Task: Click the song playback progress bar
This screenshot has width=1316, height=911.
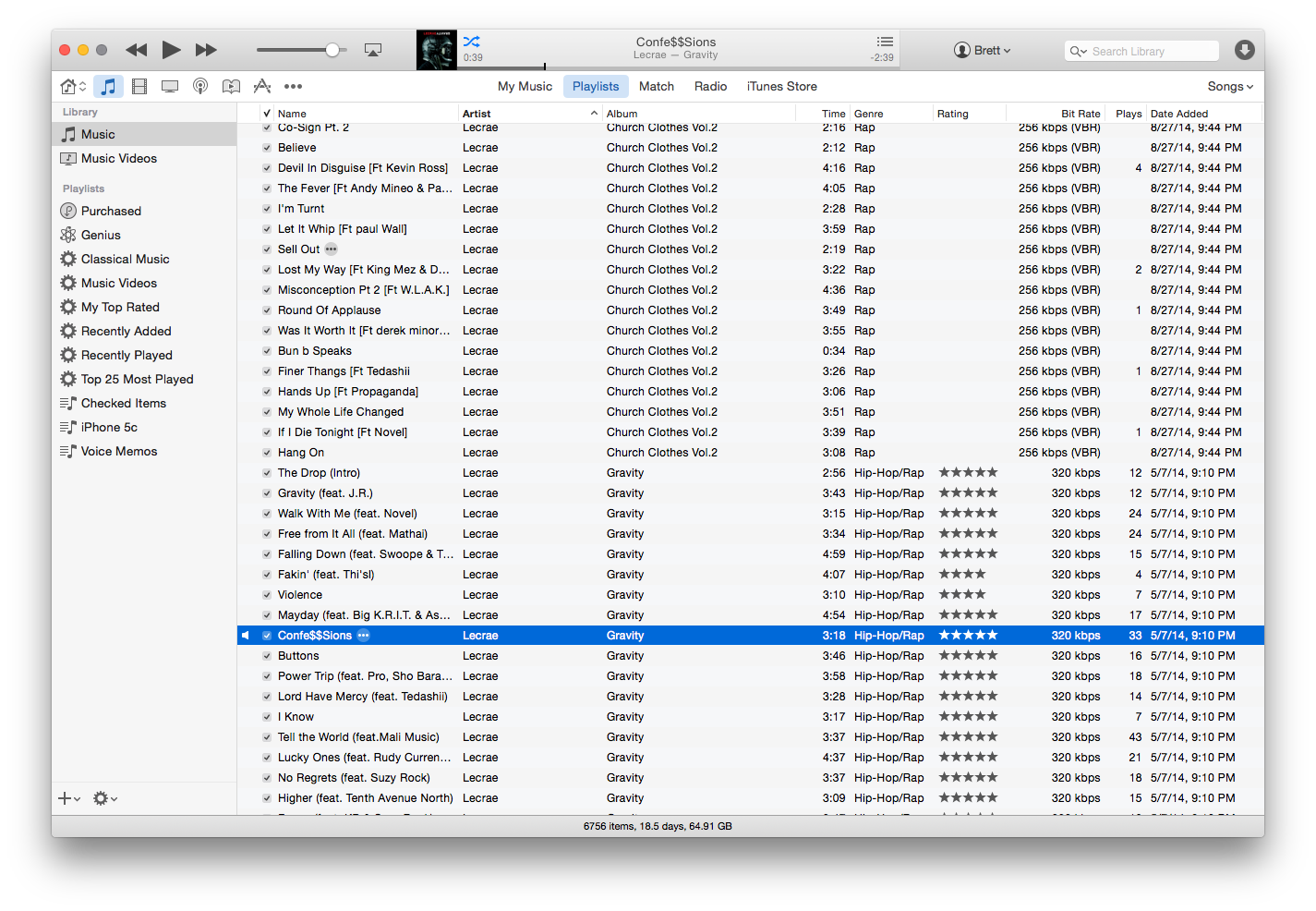Action: pyautogui.click(x=678, y=67)
